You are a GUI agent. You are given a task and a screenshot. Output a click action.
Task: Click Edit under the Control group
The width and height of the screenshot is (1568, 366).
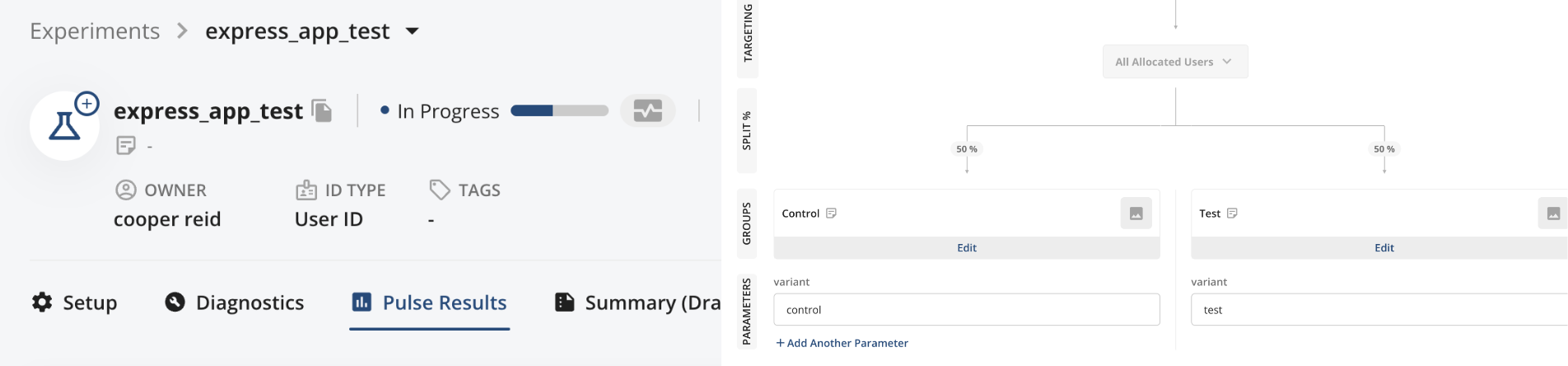tap(967, 248)
